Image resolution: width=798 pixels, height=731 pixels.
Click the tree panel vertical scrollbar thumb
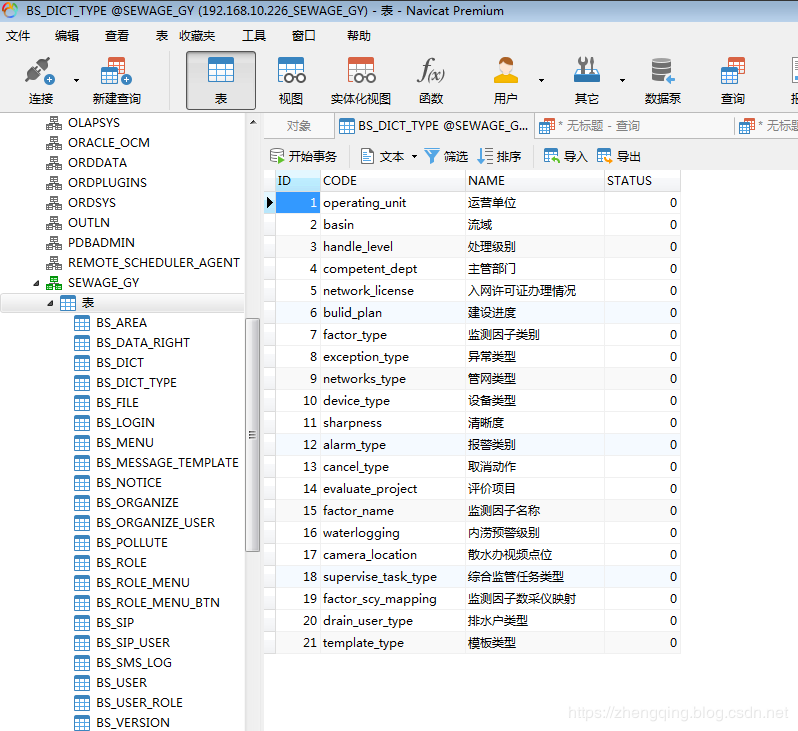(x=252, y=435)
